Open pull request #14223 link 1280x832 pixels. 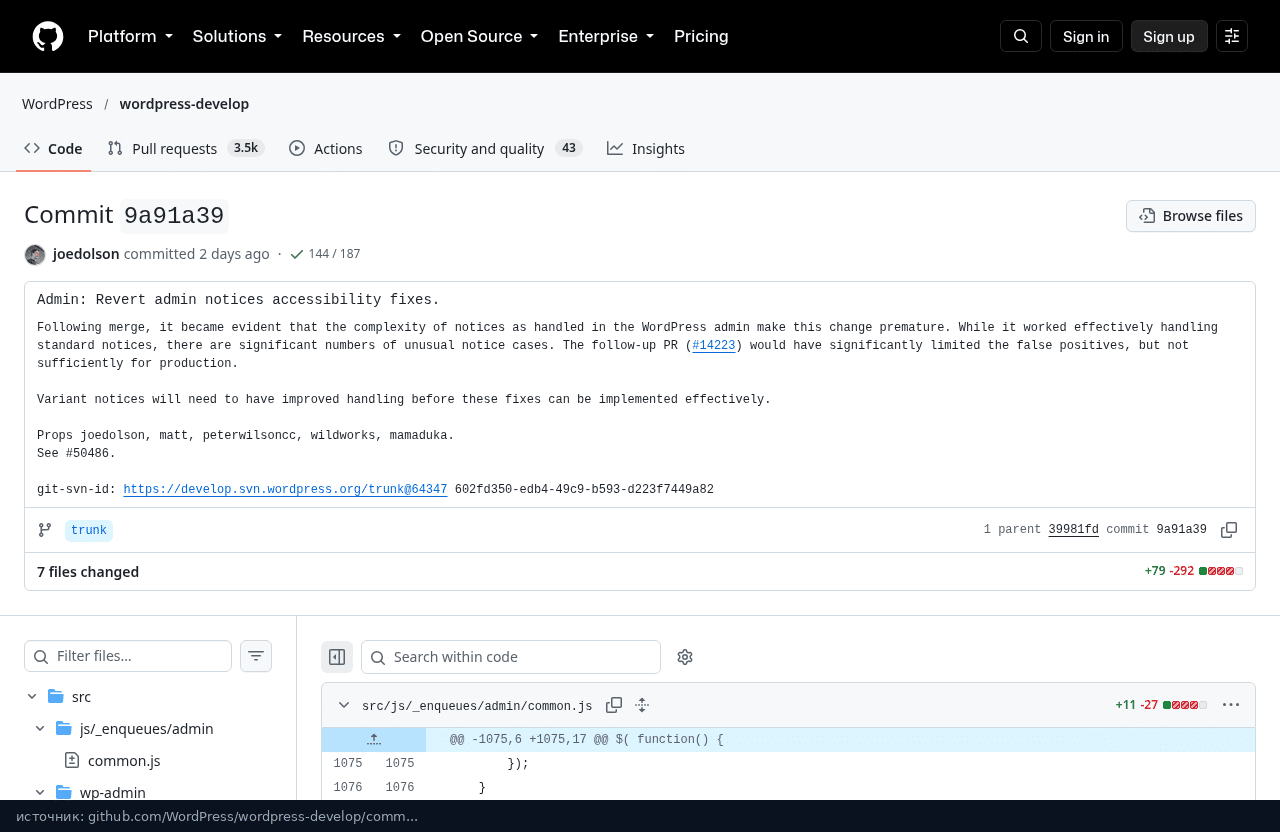[x=714, y=345]
